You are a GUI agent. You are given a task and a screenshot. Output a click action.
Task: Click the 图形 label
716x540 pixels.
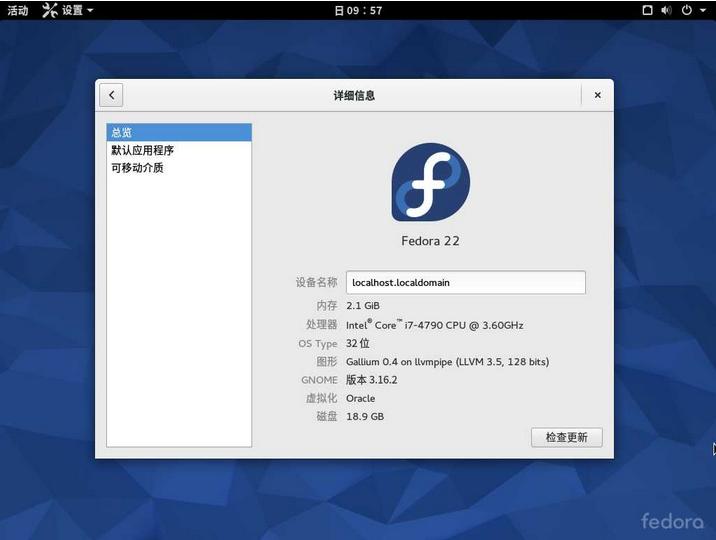tap(327, 362)
